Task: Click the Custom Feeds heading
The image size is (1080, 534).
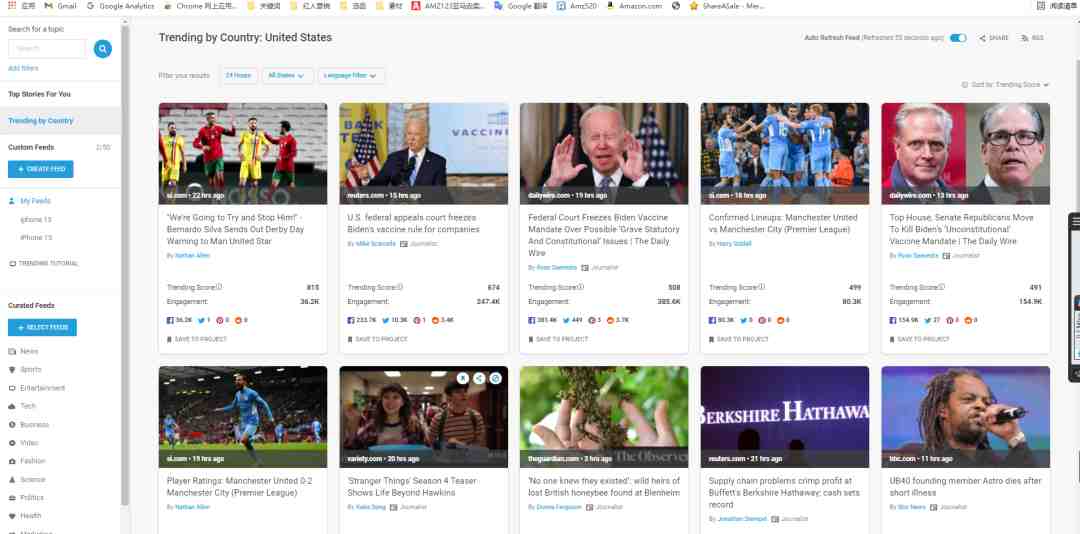Action: (31, 147)
